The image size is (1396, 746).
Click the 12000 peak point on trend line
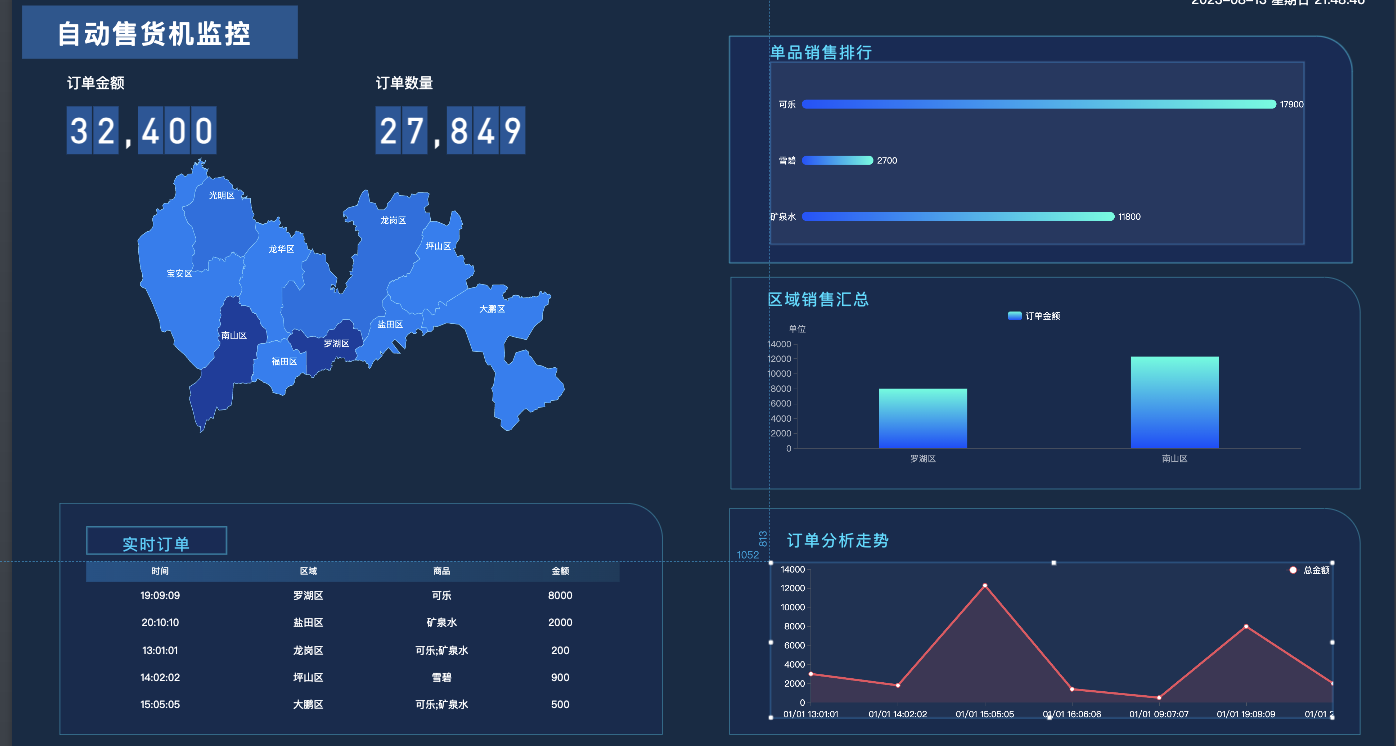984,585
